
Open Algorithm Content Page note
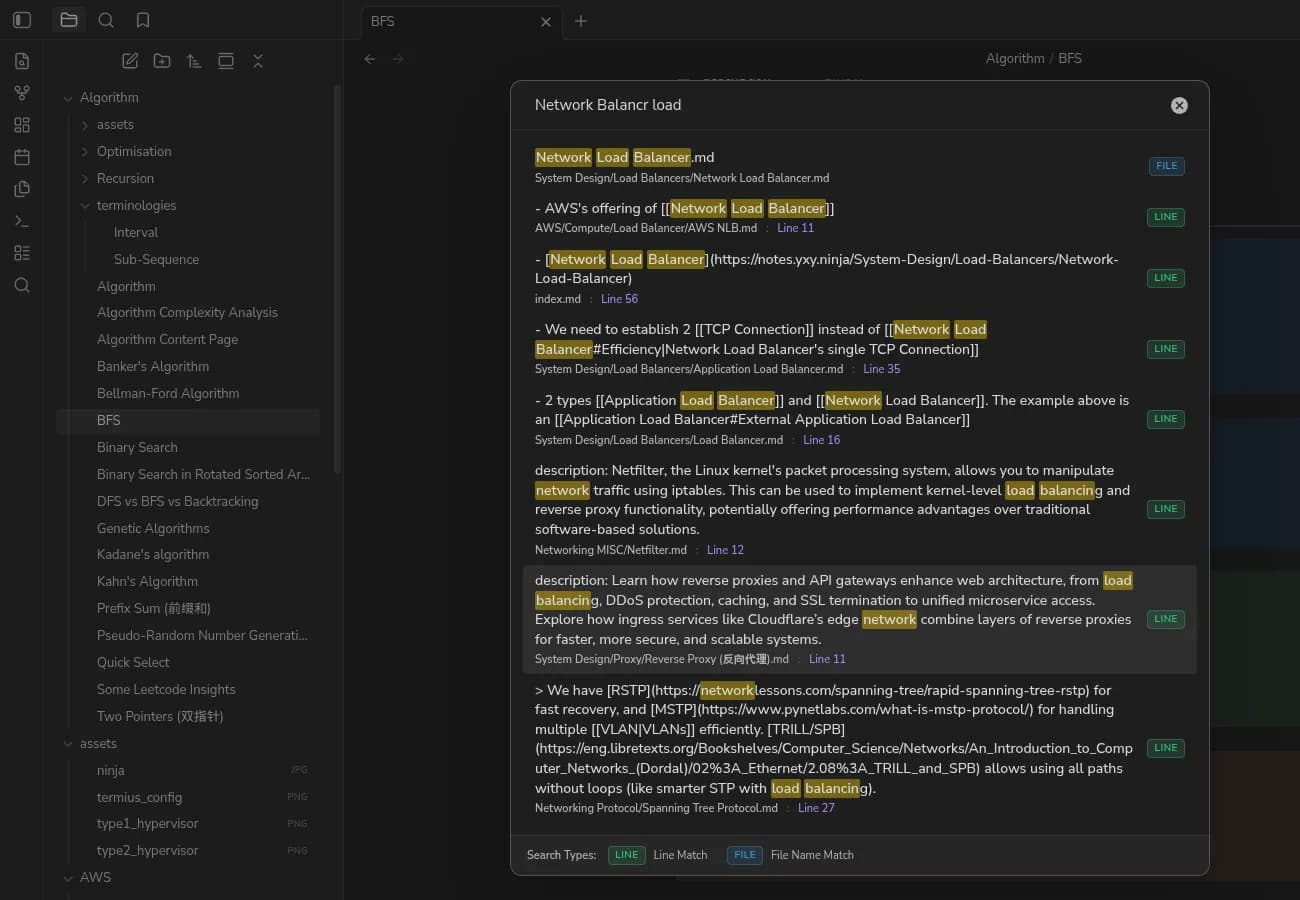(167, 340)
